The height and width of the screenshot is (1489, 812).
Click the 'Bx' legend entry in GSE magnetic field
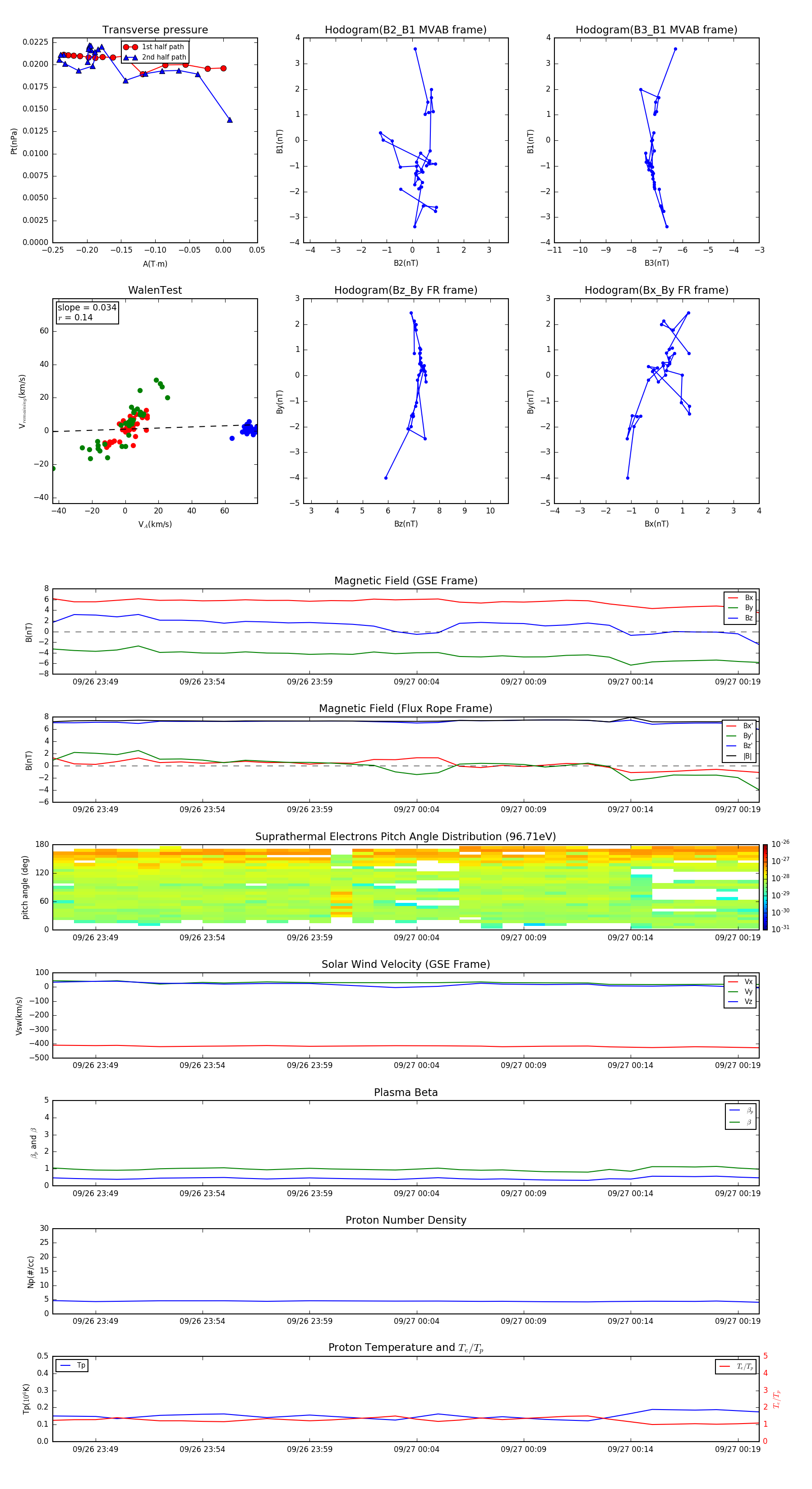(740, 598)
